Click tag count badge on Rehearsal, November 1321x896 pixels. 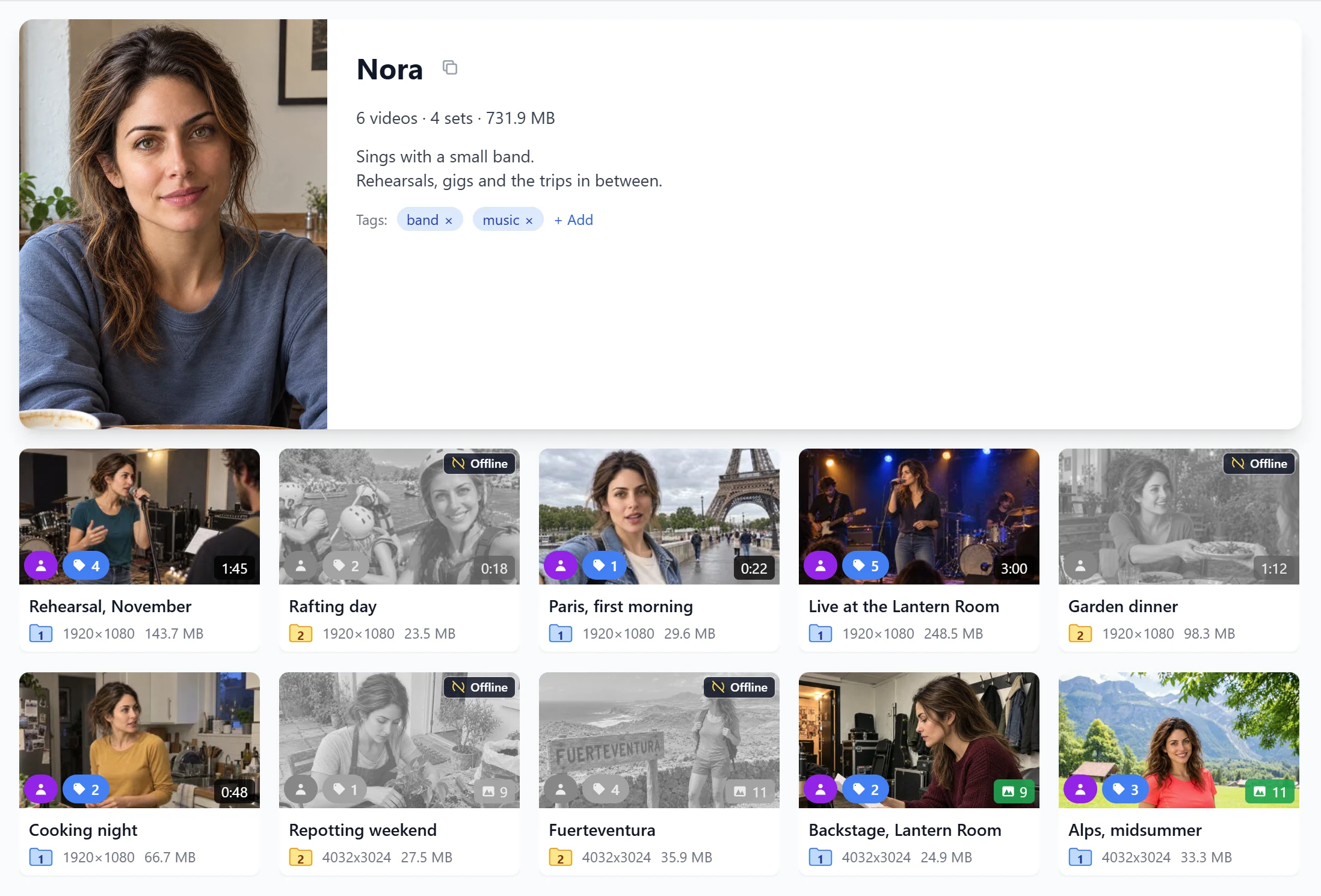click(x=86, y=566)
